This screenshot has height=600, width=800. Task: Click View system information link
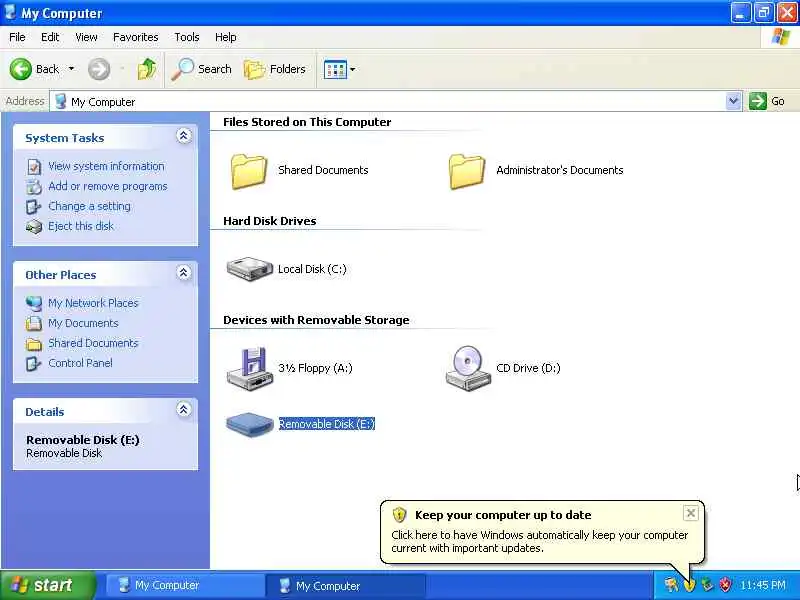tap(106, 166)
